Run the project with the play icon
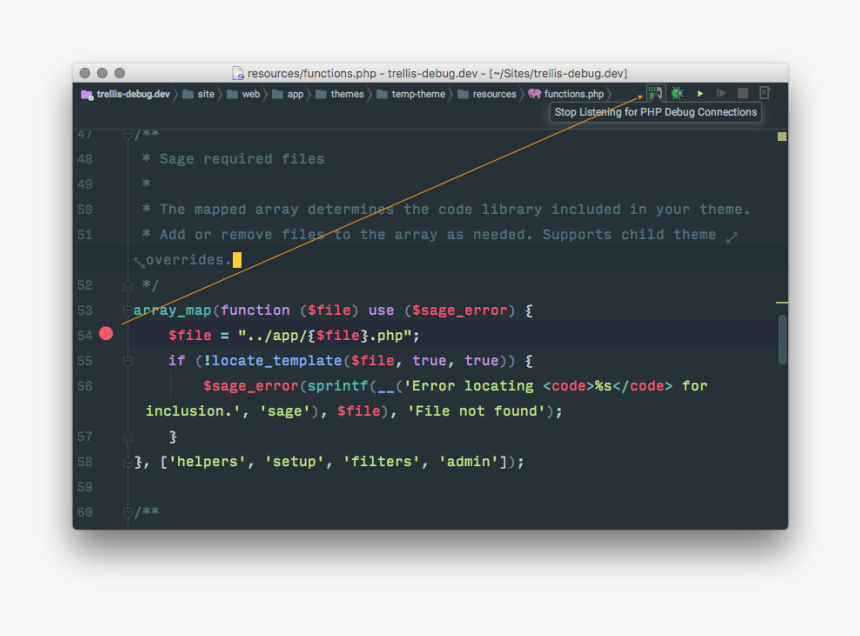 point(700,94)
